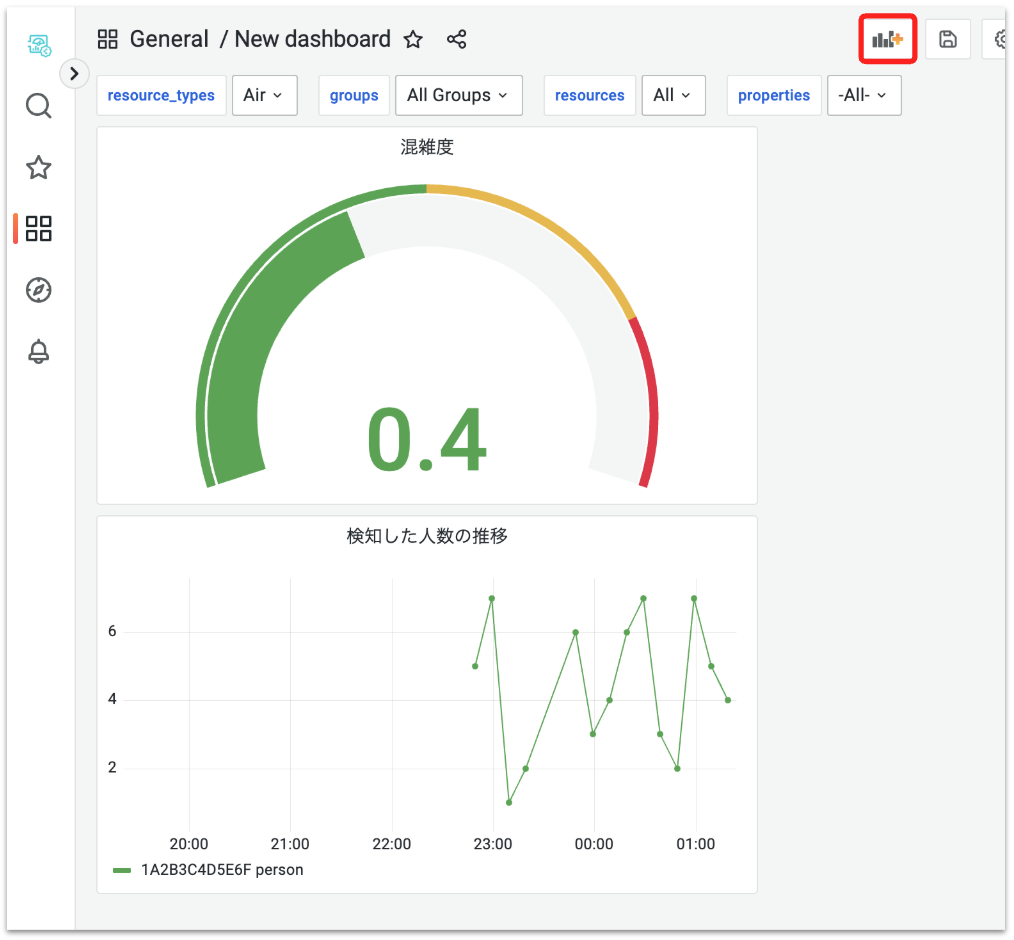This screenshot has height=940, width=1014.
Task: Click the 22:00 time axis label
Action: [392, 844]
